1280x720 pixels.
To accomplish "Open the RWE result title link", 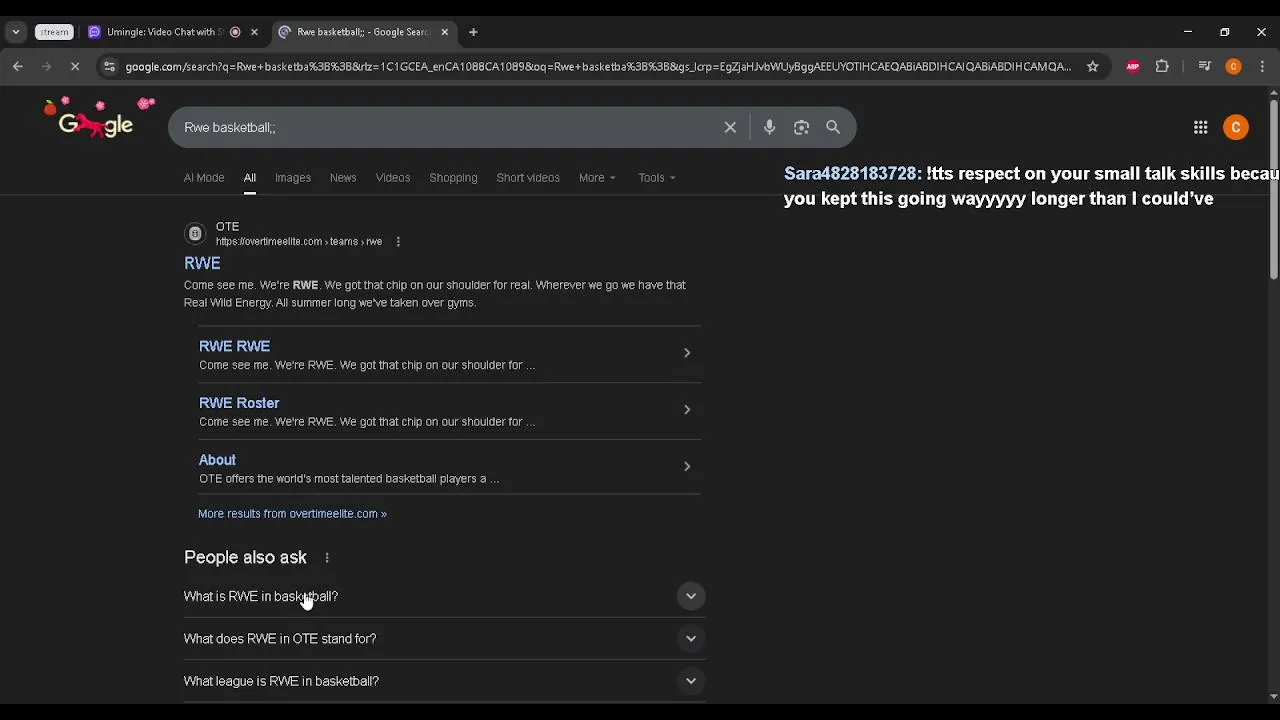I will pyautogui.click(x=202, y=263).
